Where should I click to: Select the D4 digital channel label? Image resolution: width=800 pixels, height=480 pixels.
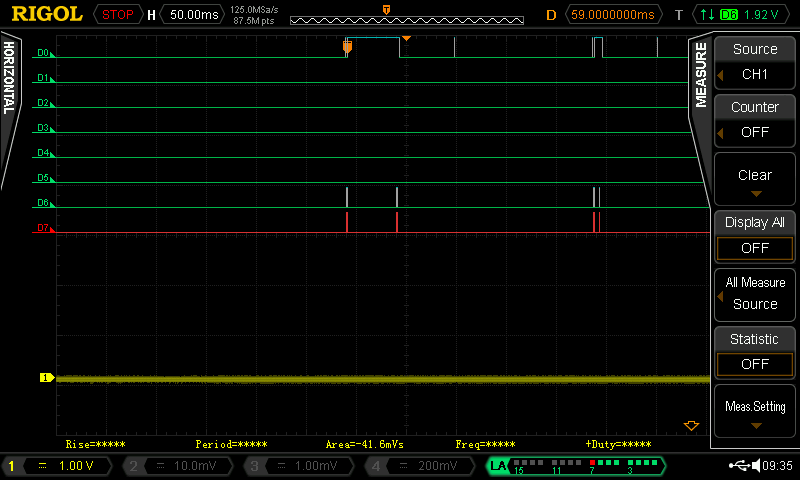tap(43, 153)
